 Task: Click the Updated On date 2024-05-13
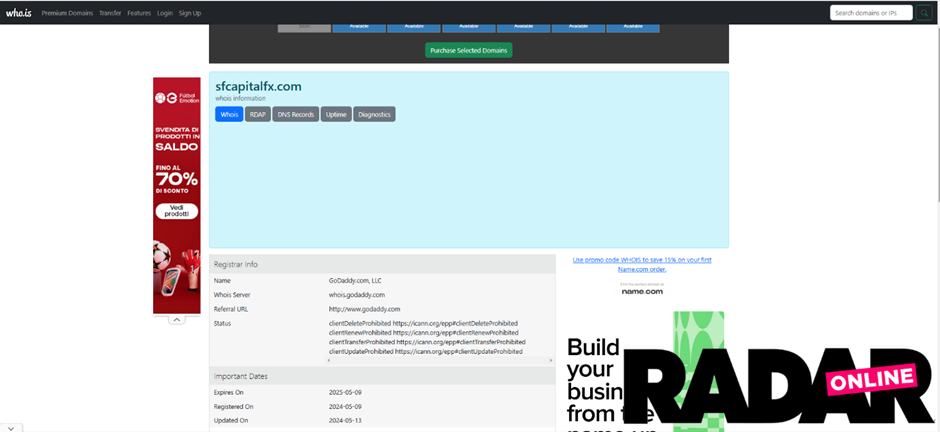pos(345,421)
